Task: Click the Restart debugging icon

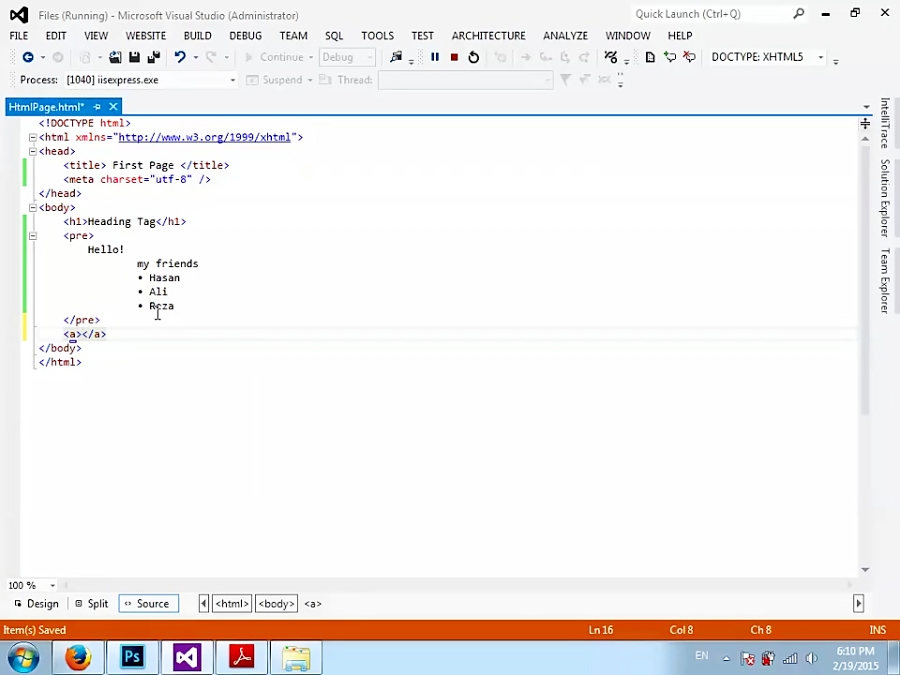Action: (473, 57)
